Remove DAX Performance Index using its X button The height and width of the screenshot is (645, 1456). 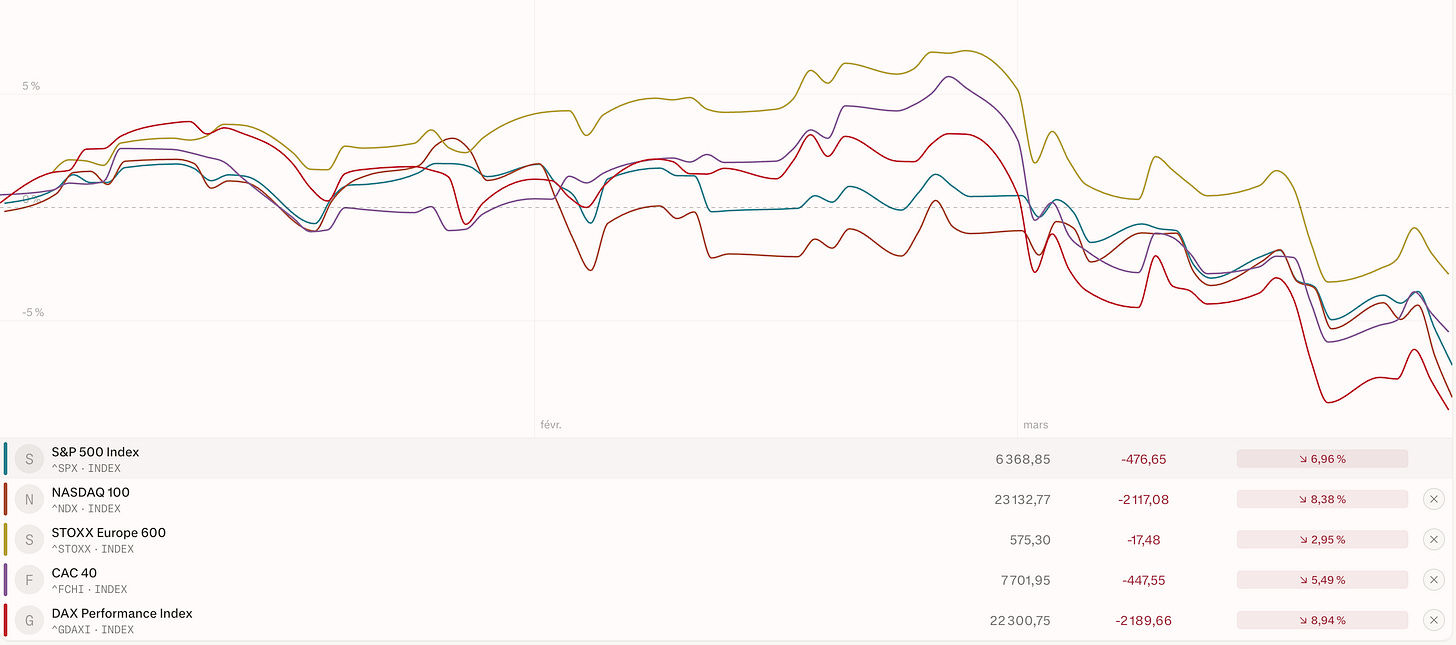[x=1434, y=620]
